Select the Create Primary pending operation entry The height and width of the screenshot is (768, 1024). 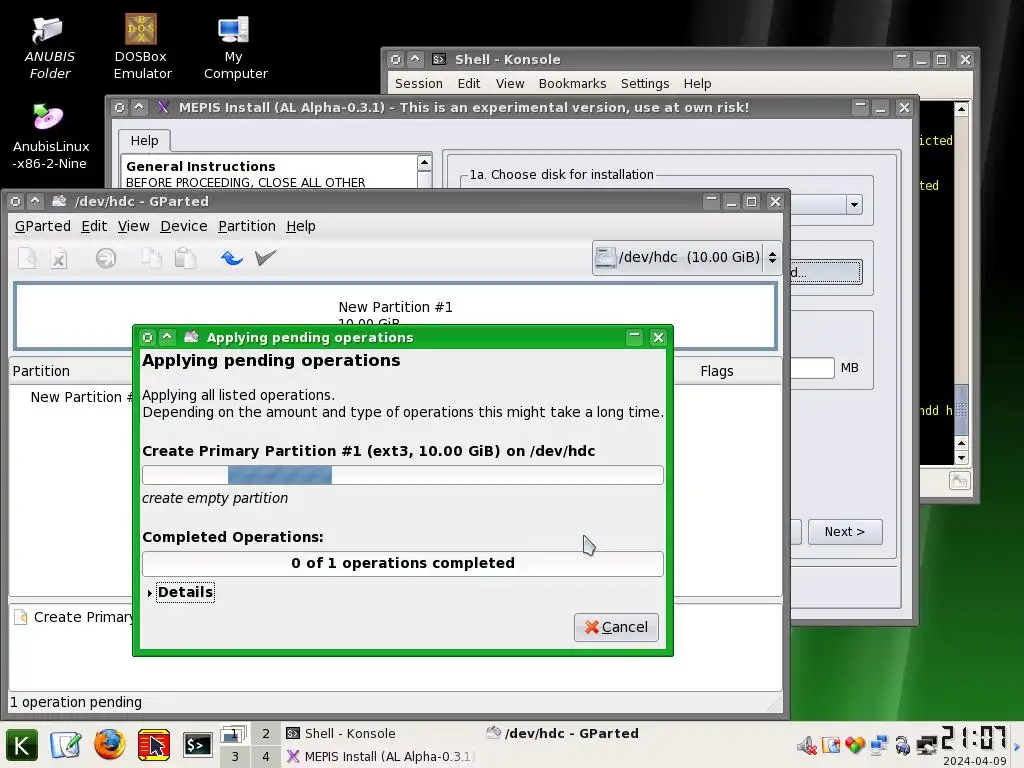(x=73, y=617)
